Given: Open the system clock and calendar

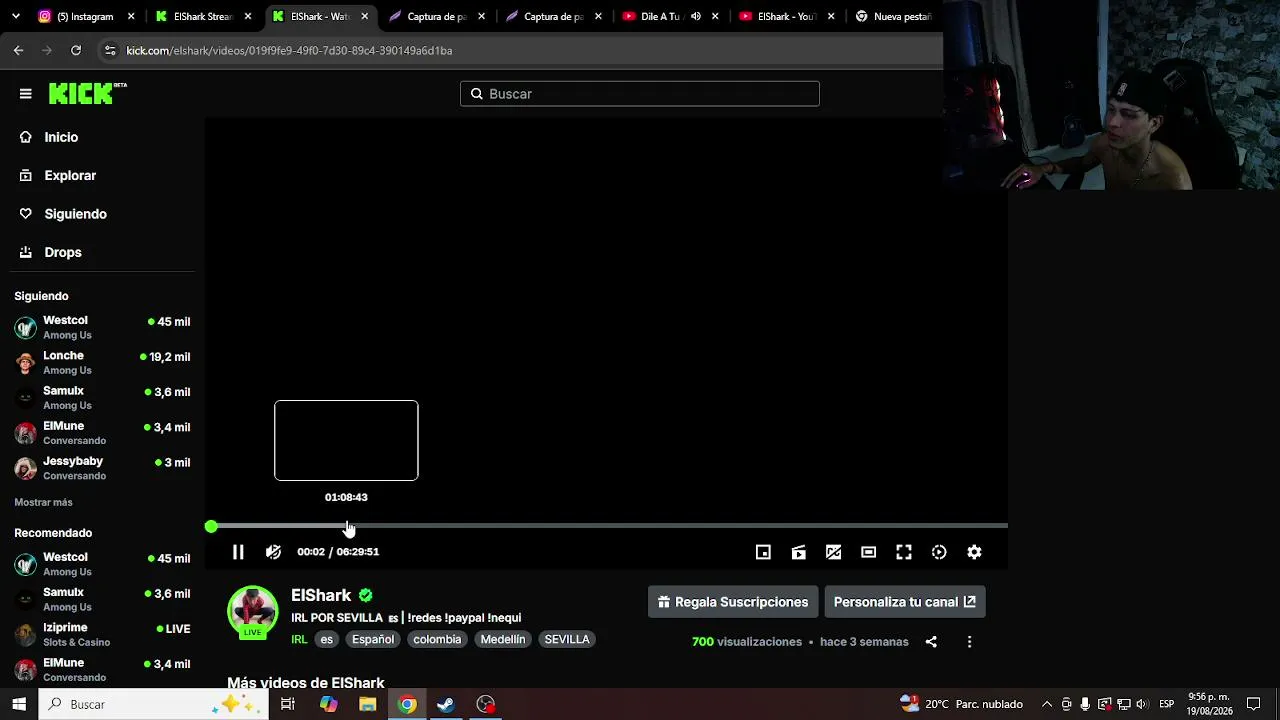Looking at the screenshot, I should click(1209, 704).
